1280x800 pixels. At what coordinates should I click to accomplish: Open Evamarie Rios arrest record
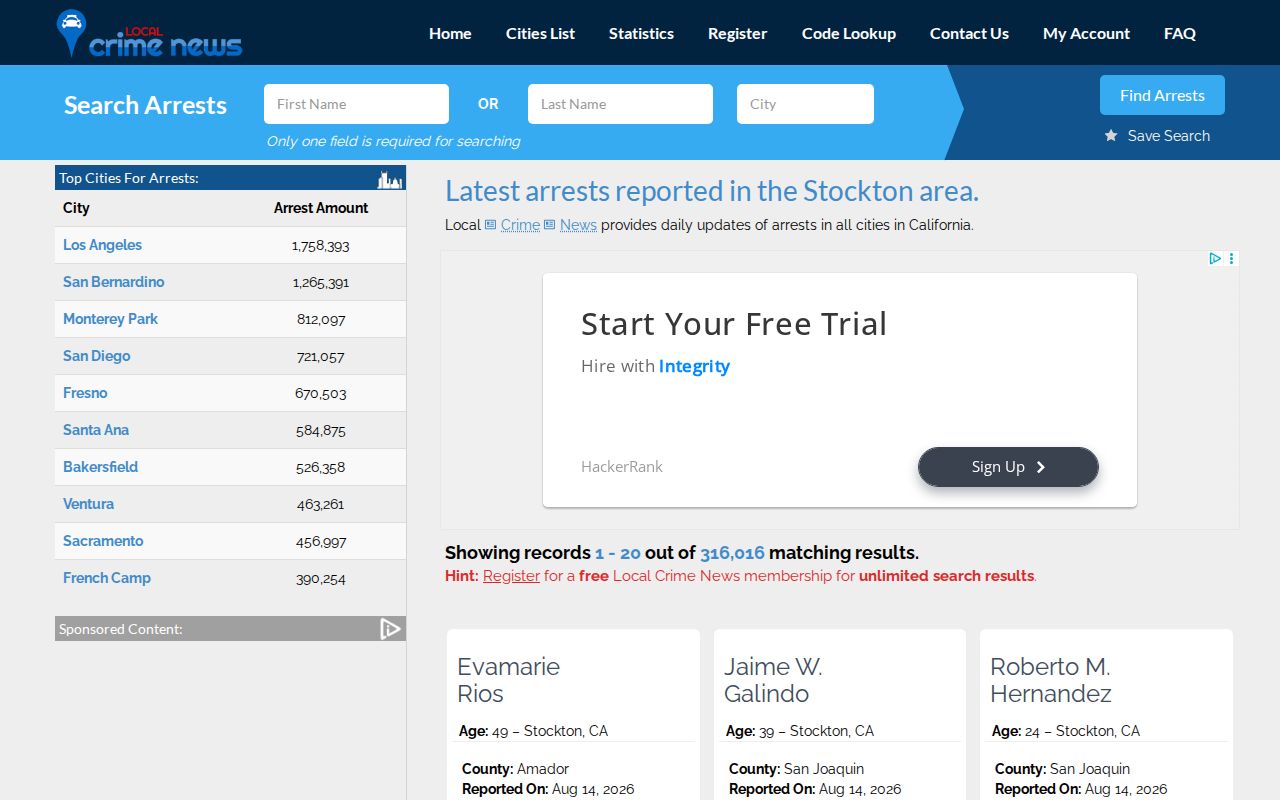point(508,680)
